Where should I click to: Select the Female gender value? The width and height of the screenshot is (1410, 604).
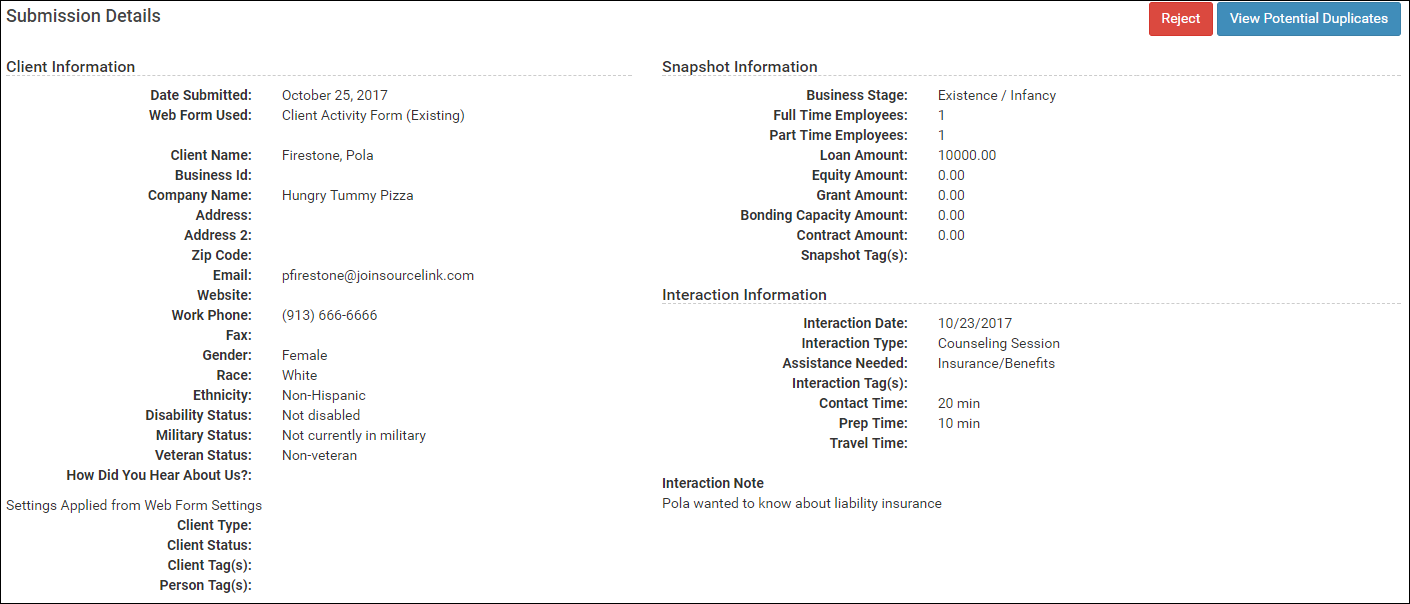pyautogui.click(x=304, y=355)
